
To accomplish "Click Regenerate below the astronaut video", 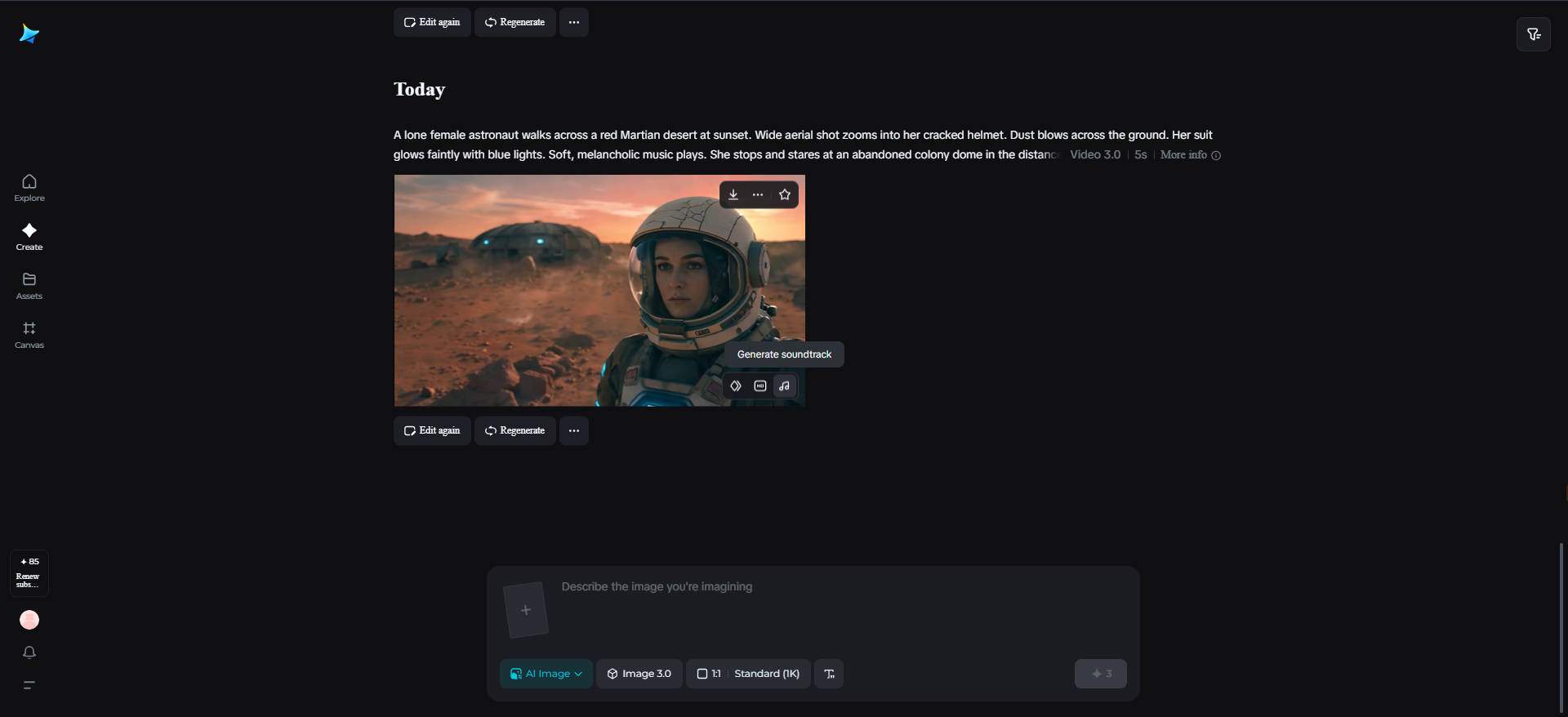I will (x=515, y=430).
